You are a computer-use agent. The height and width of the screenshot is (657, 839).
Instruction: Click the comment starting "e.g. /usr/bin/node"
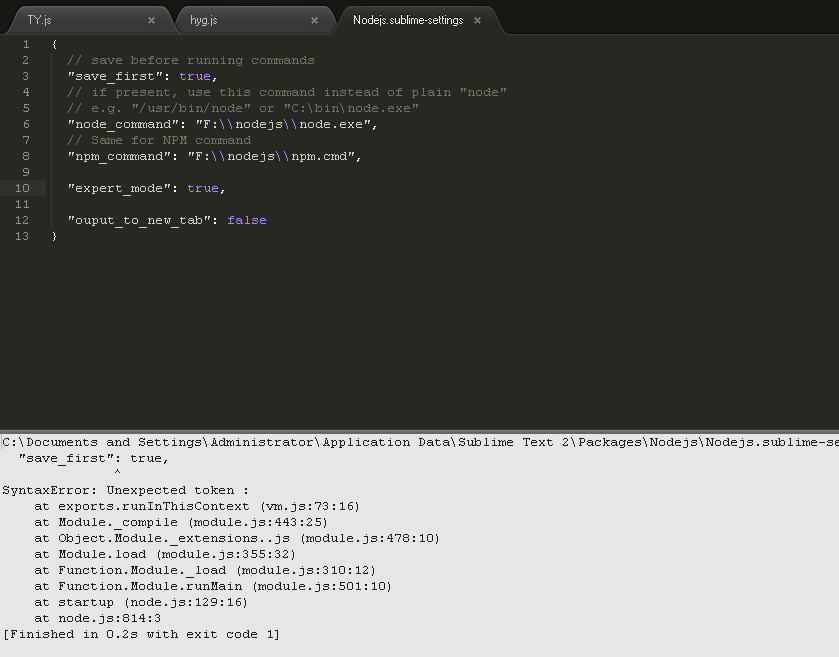[x=243, y=109]
